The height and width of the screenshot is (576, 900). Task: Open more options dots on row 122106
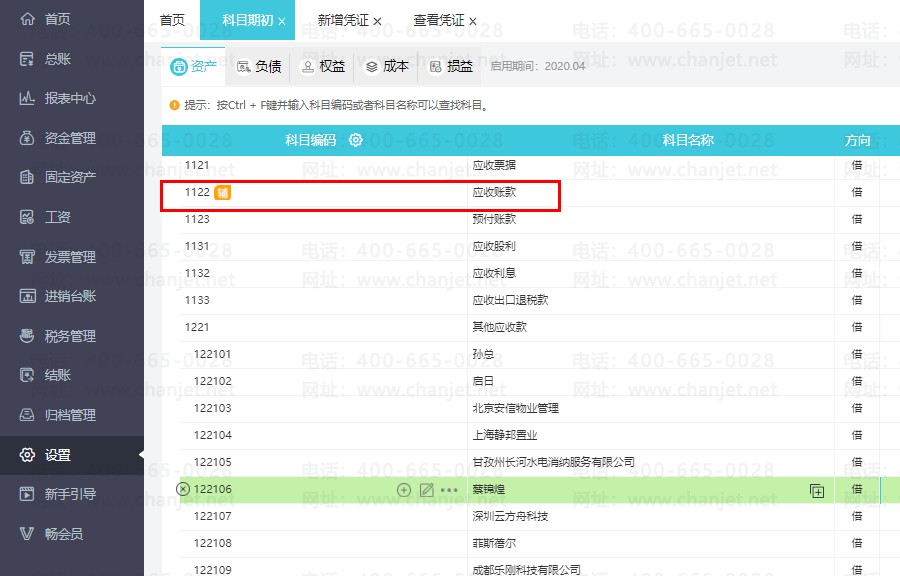pos(449,490)
